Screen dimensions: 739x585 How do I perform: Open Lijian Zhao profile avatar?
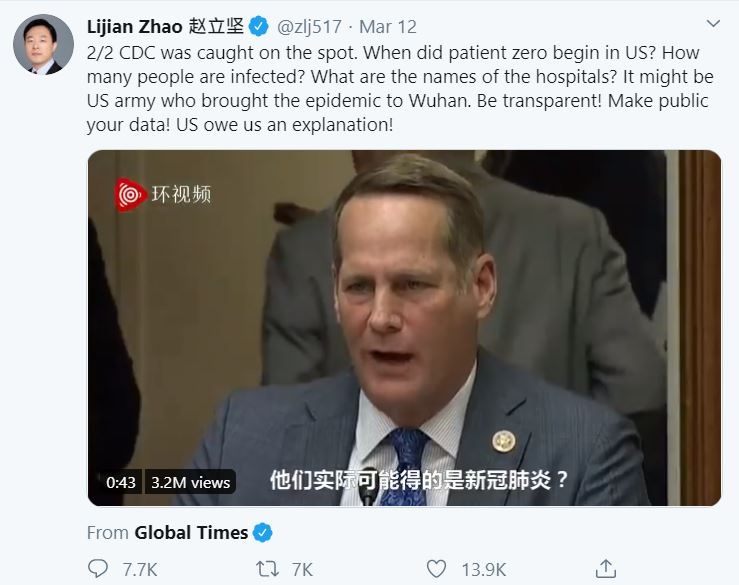(x=43, y=44)
